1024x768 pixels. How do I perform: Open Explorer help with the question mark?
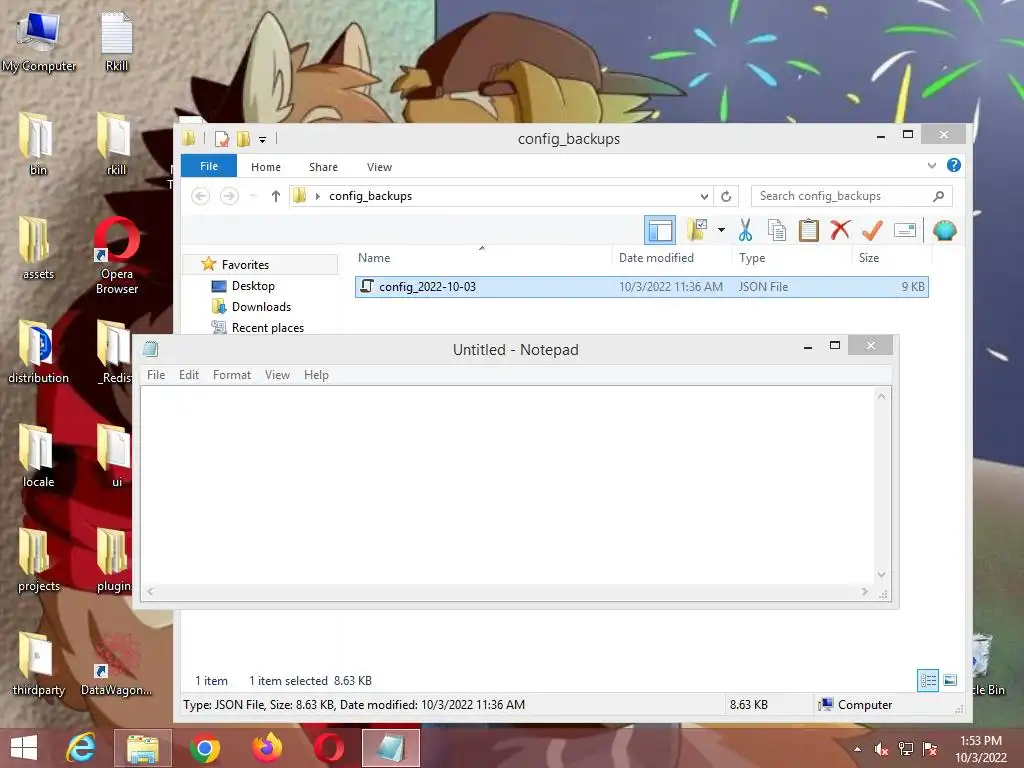point(953,165)
